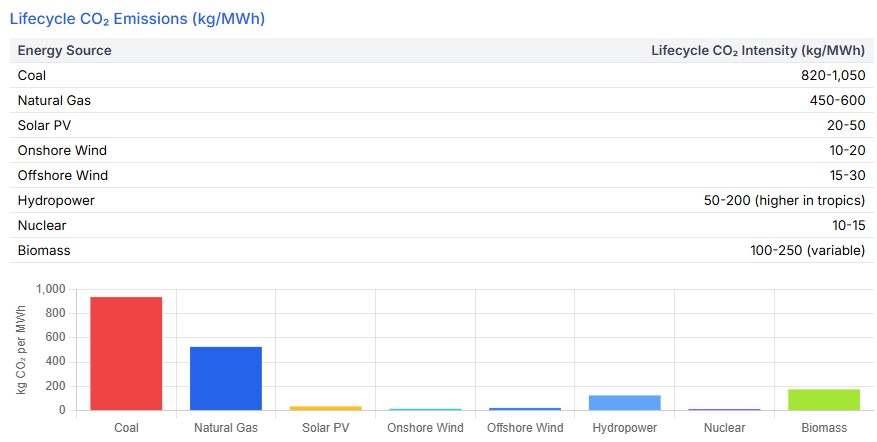The height and width of the screenshot is (442, 877).
Task: Click the blue Natural Gas bar
Action: pyautogui.click(x=226, y=378)
